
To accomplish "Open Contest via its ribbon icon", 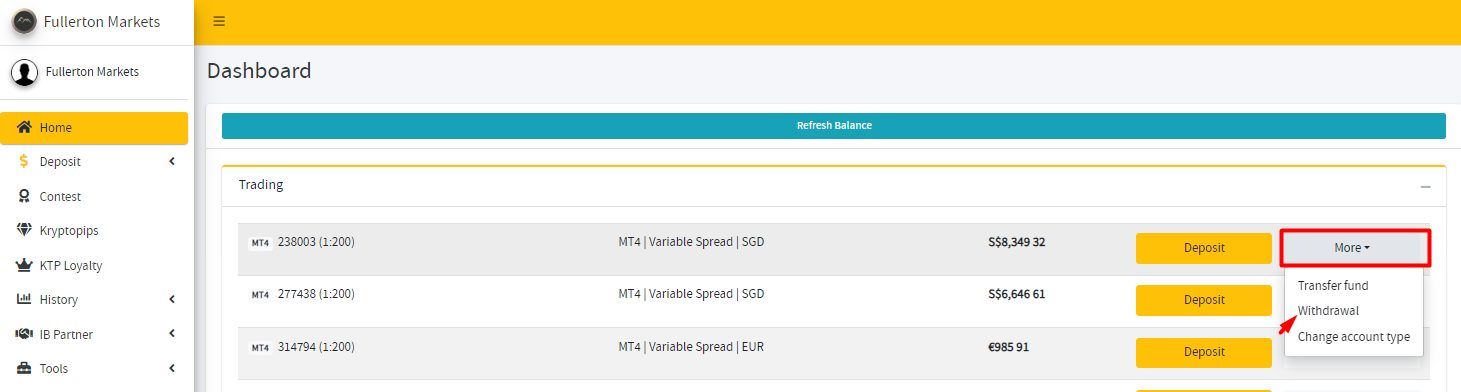I will (24, 196).
